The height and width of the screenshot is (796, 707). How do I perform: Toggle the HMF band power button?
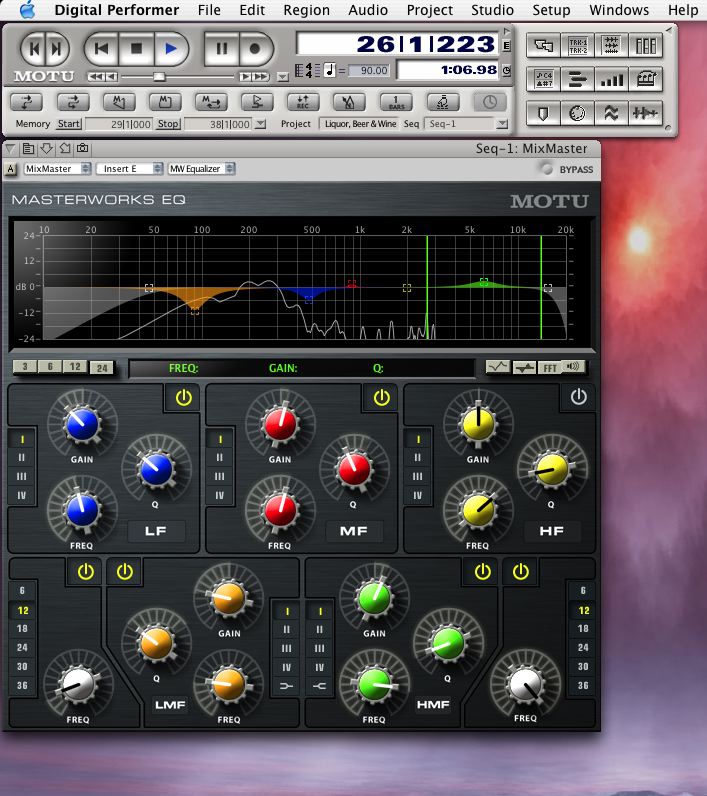482,572
